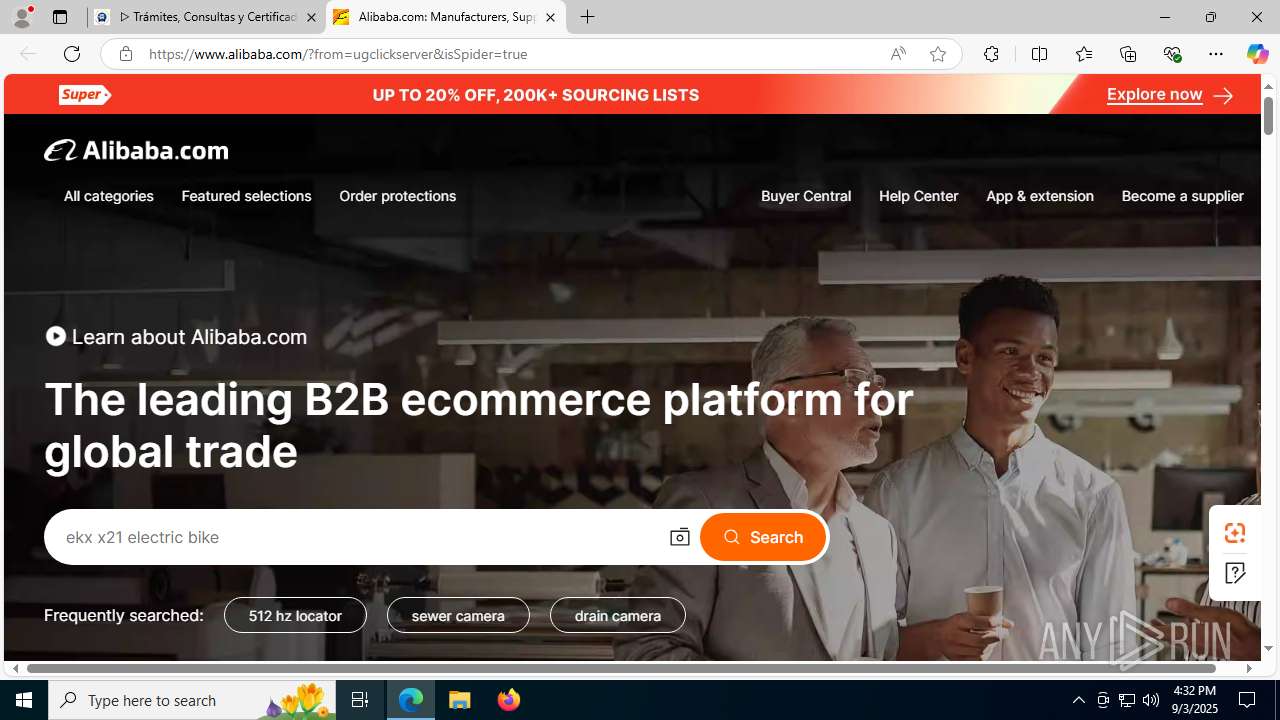
Task: Open the floating AI assistant icon
Action: point(1235,533)
